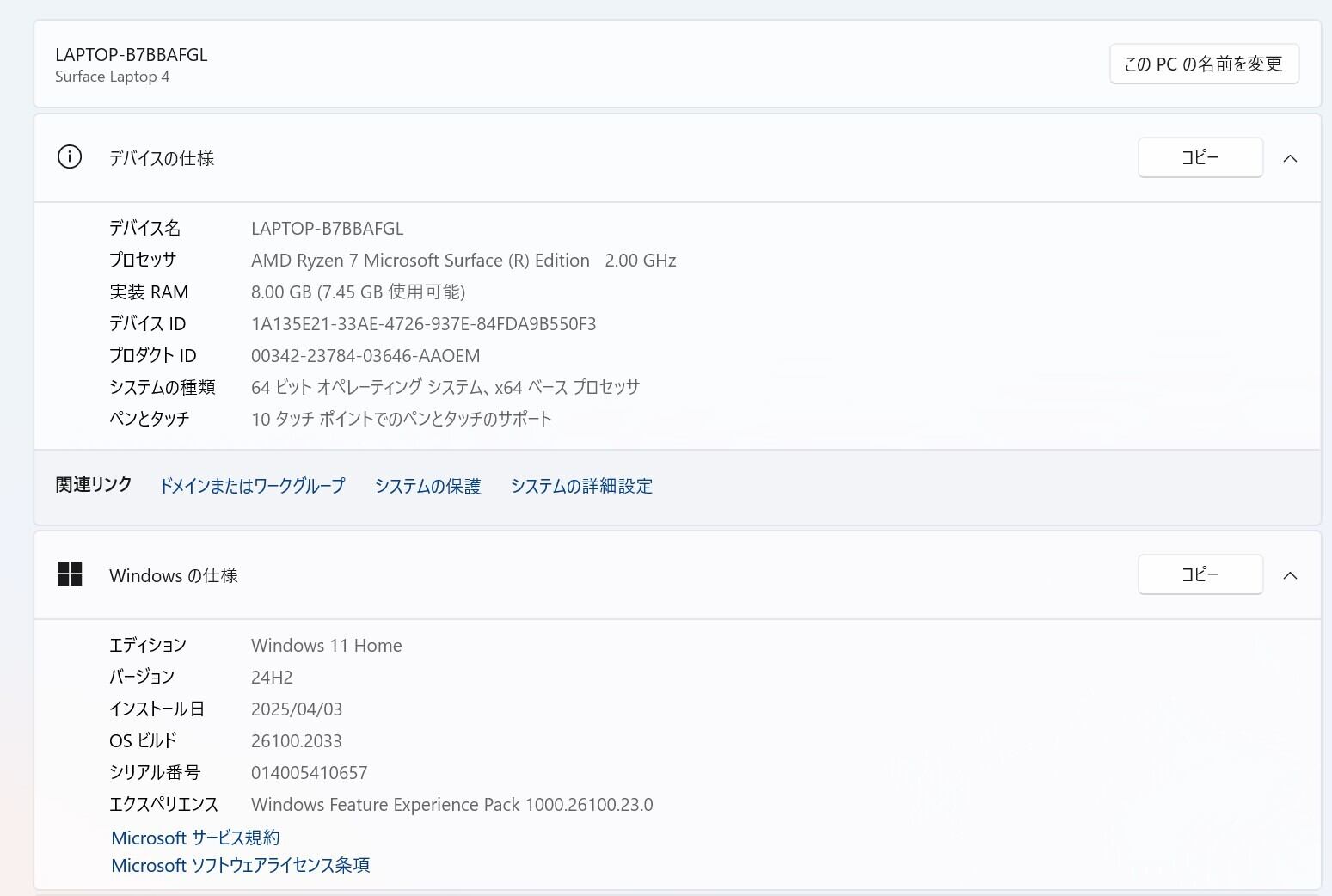Select the 10 タッチ ポイント pen and touch value
This screenshot has height=896, width=1332.
(402, 420)
